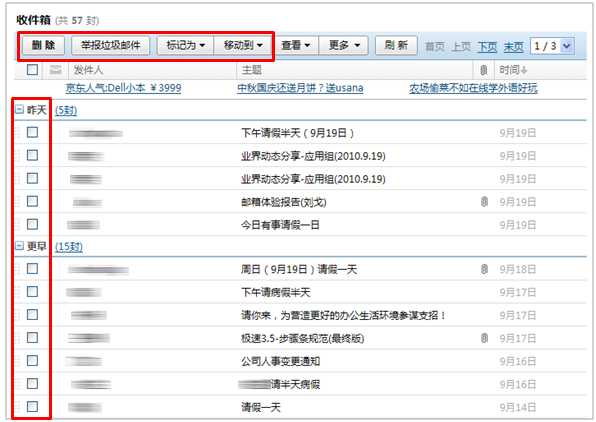Open the page selector 1 / 3 dropdown
Viewport: 596px width, 422px height.
(x=552, y=46)
